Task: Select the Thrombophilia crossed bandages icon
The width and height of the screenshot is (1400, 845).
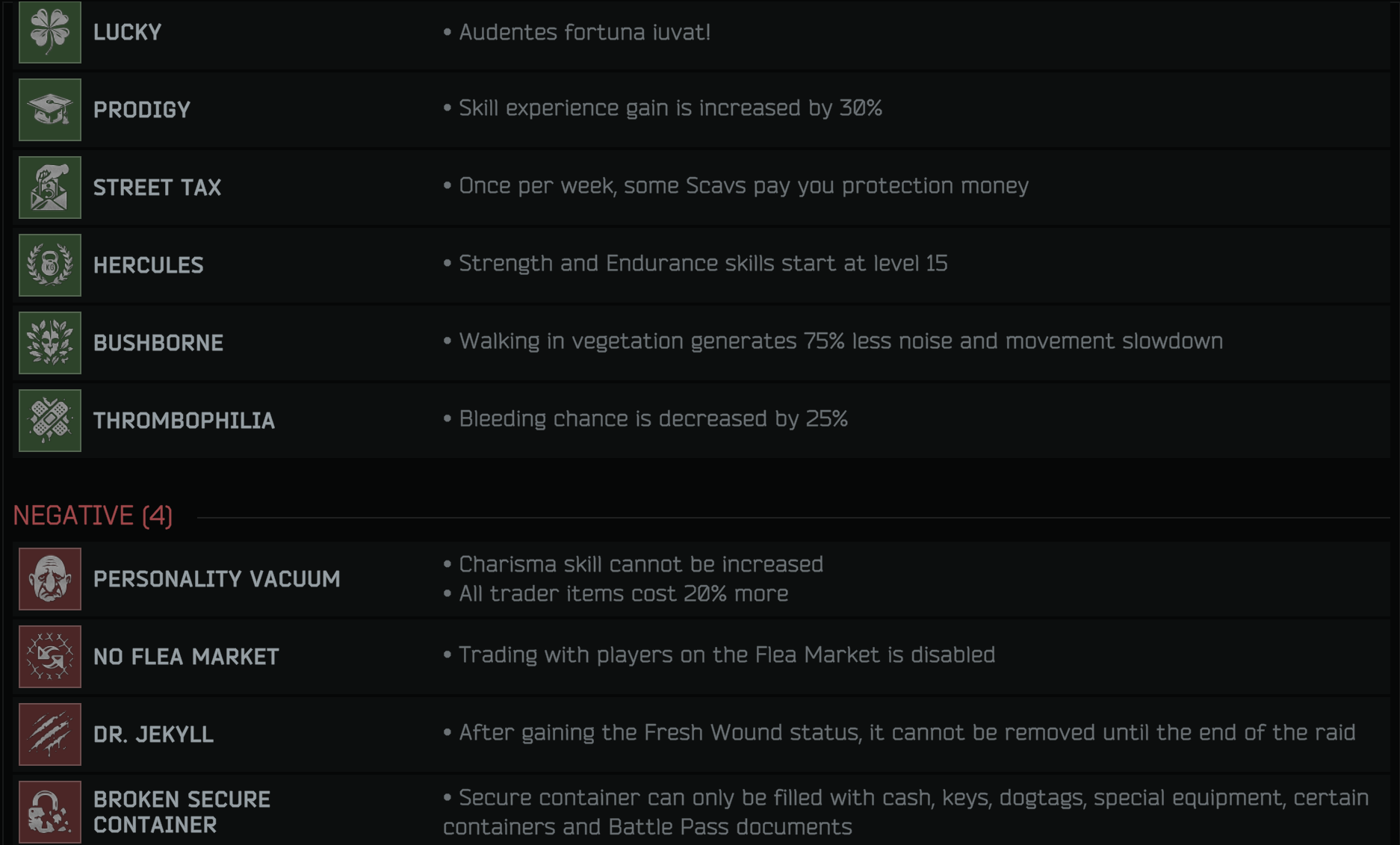Action: [50, 421]
